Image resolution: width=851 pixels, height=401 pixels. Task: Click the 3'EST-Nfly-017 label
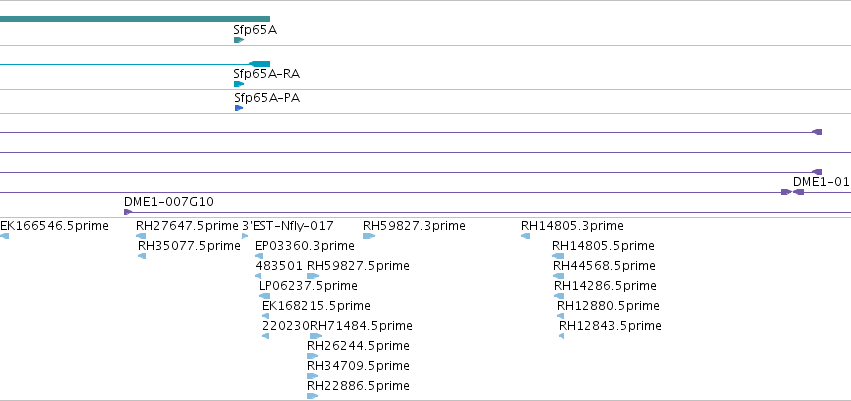click(288, 226)
